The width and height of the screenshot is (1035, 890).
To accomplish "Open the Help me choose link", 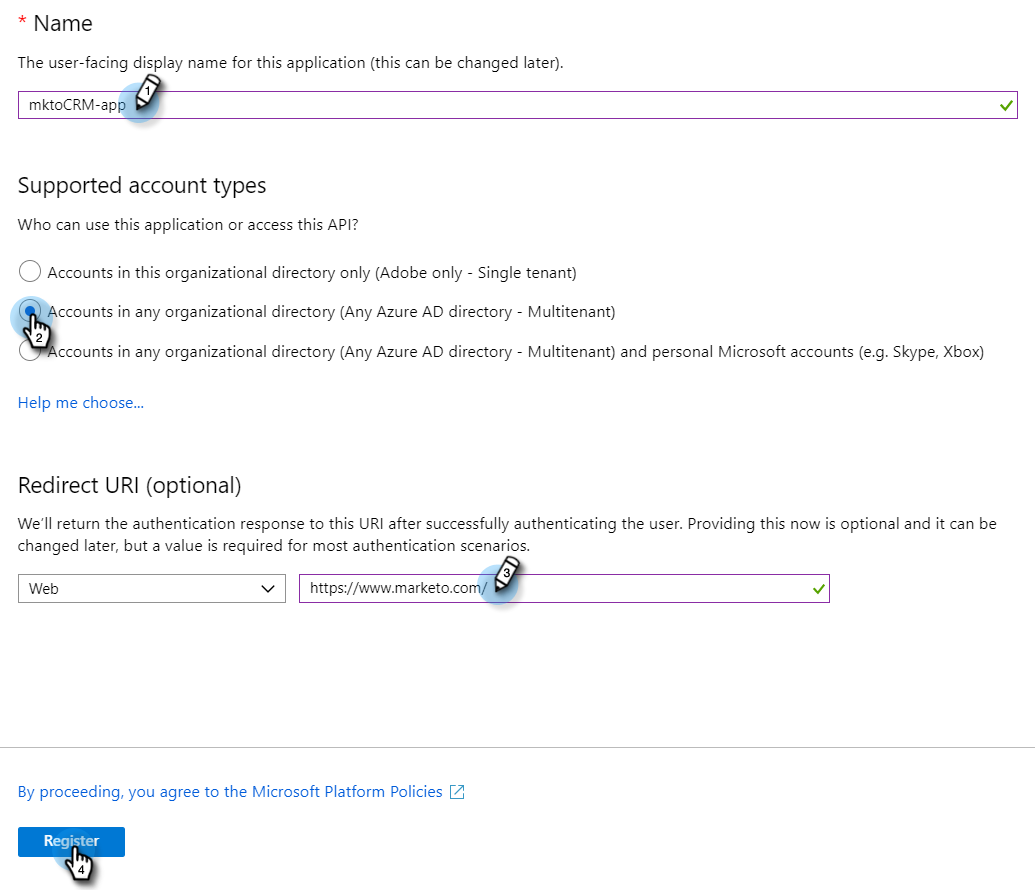I will pos(81,402).
